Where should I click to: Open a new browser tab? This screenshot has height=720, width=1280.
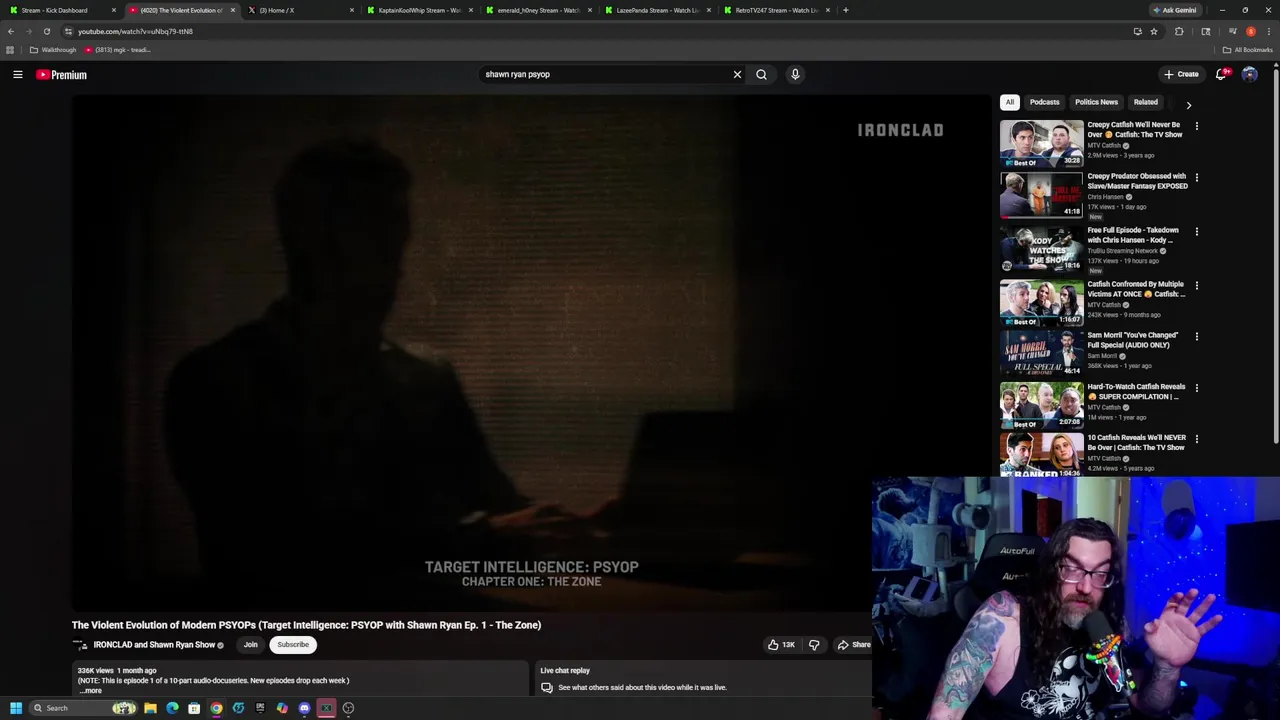pyautogui.click(x=846, y=10)
